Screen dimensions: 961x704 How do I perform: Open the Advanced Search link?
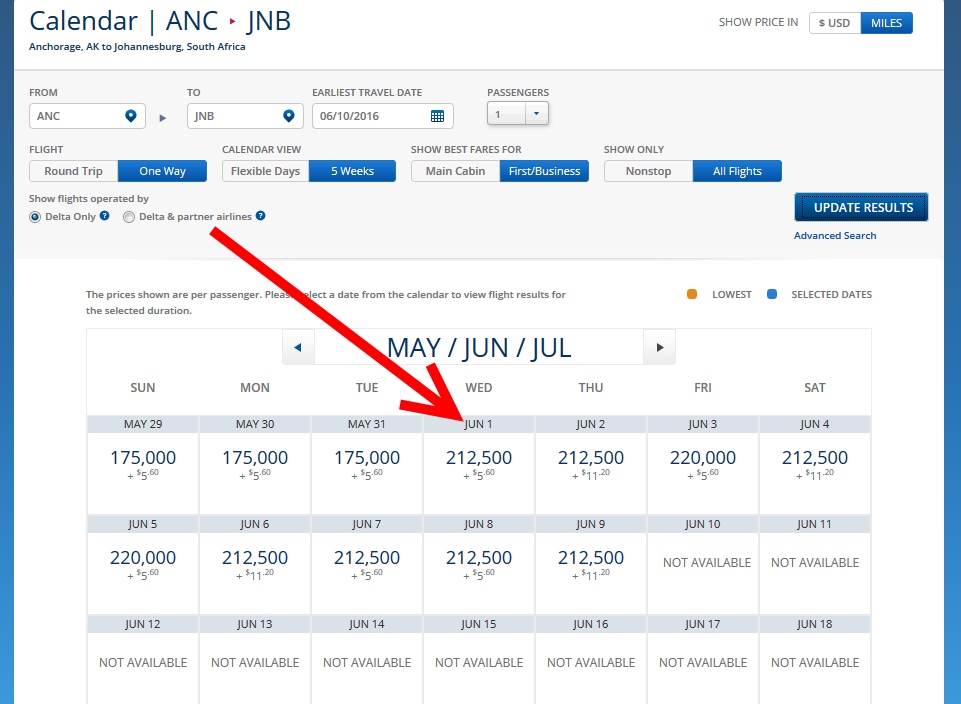point(834,235)
